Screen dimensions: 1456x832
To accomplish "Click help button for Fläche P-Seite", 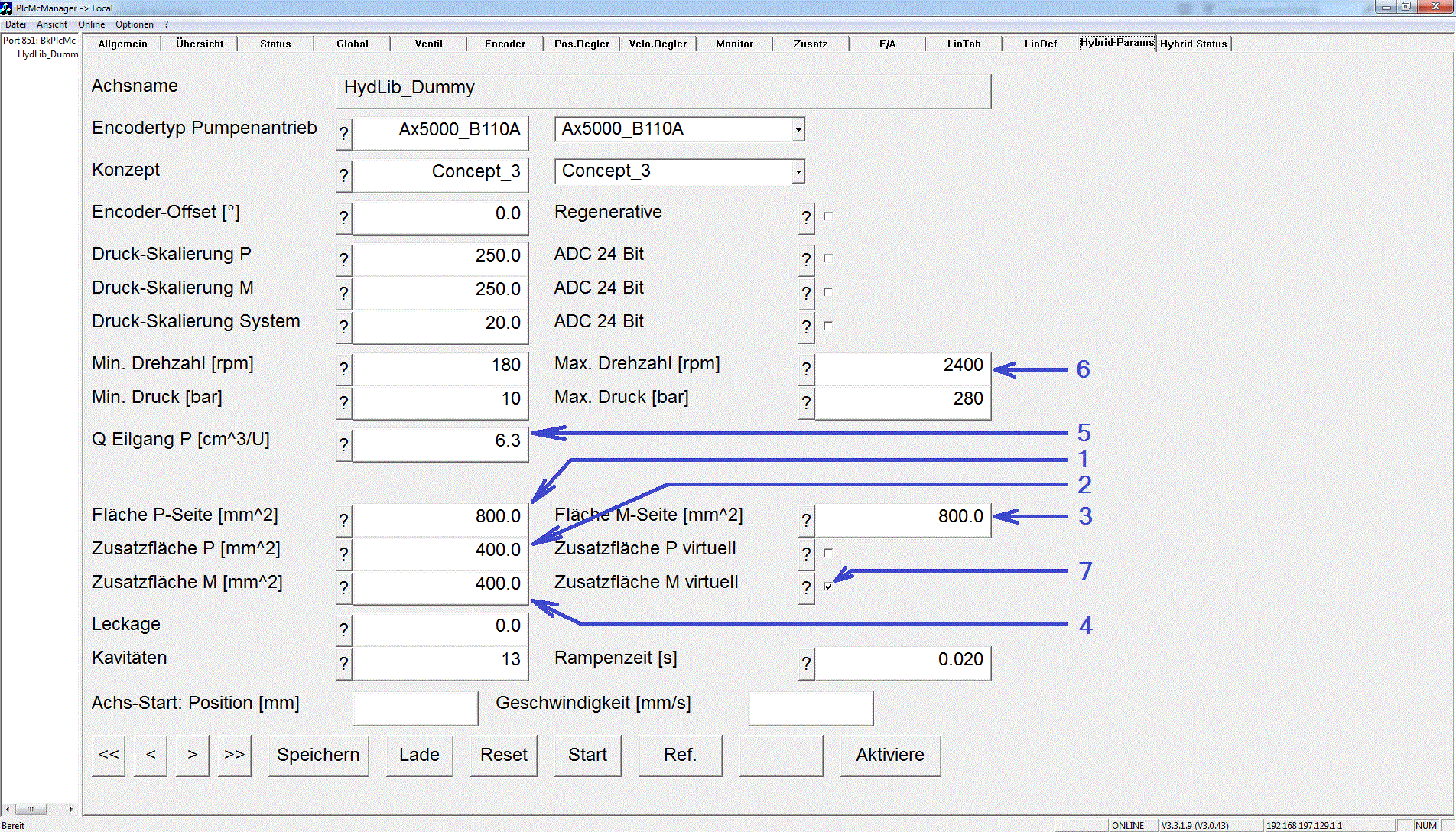I will coord(344,521).
